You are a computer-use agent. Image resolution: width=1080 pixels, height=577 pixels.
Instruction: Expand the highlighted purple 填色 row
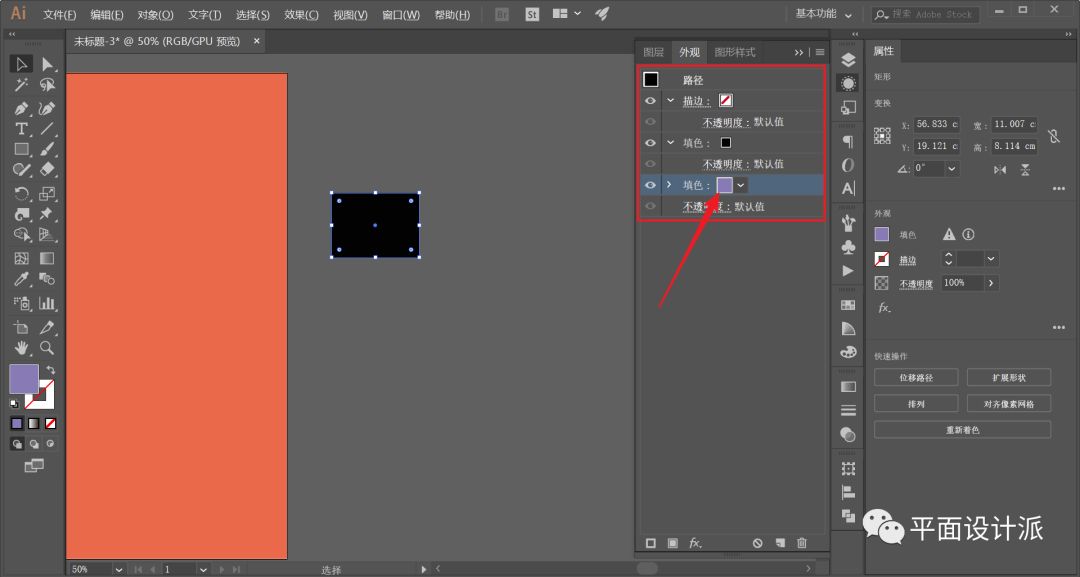tap(670, 185)
